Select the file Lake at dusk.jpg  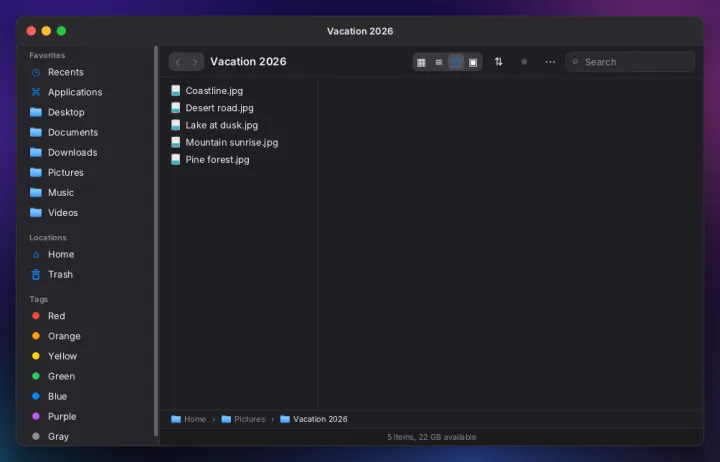(x=239, y=125)
